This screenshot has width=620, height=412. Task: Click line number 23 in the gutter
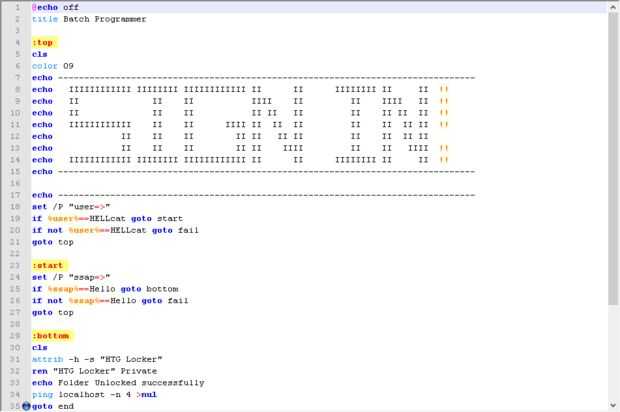pyautogui.click(x=15, y=266)
